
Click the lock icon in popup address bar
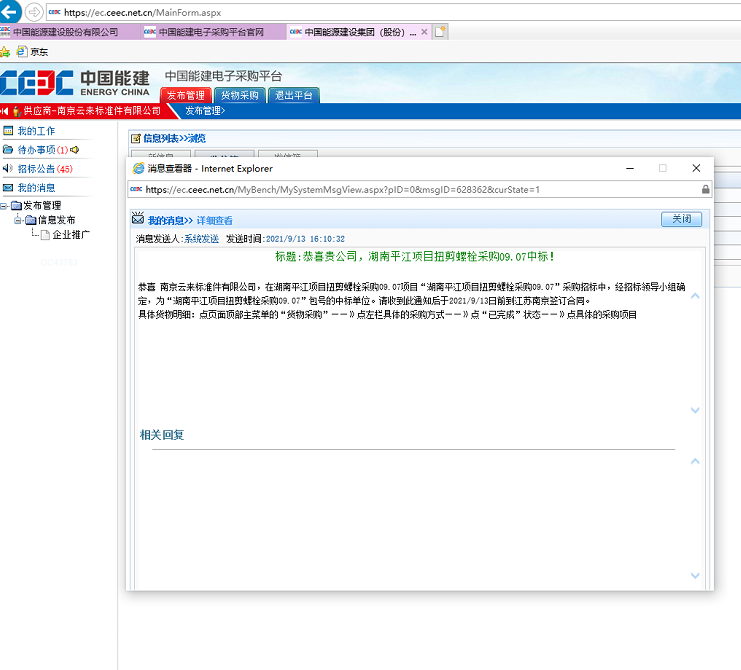[x=705, y=189]
